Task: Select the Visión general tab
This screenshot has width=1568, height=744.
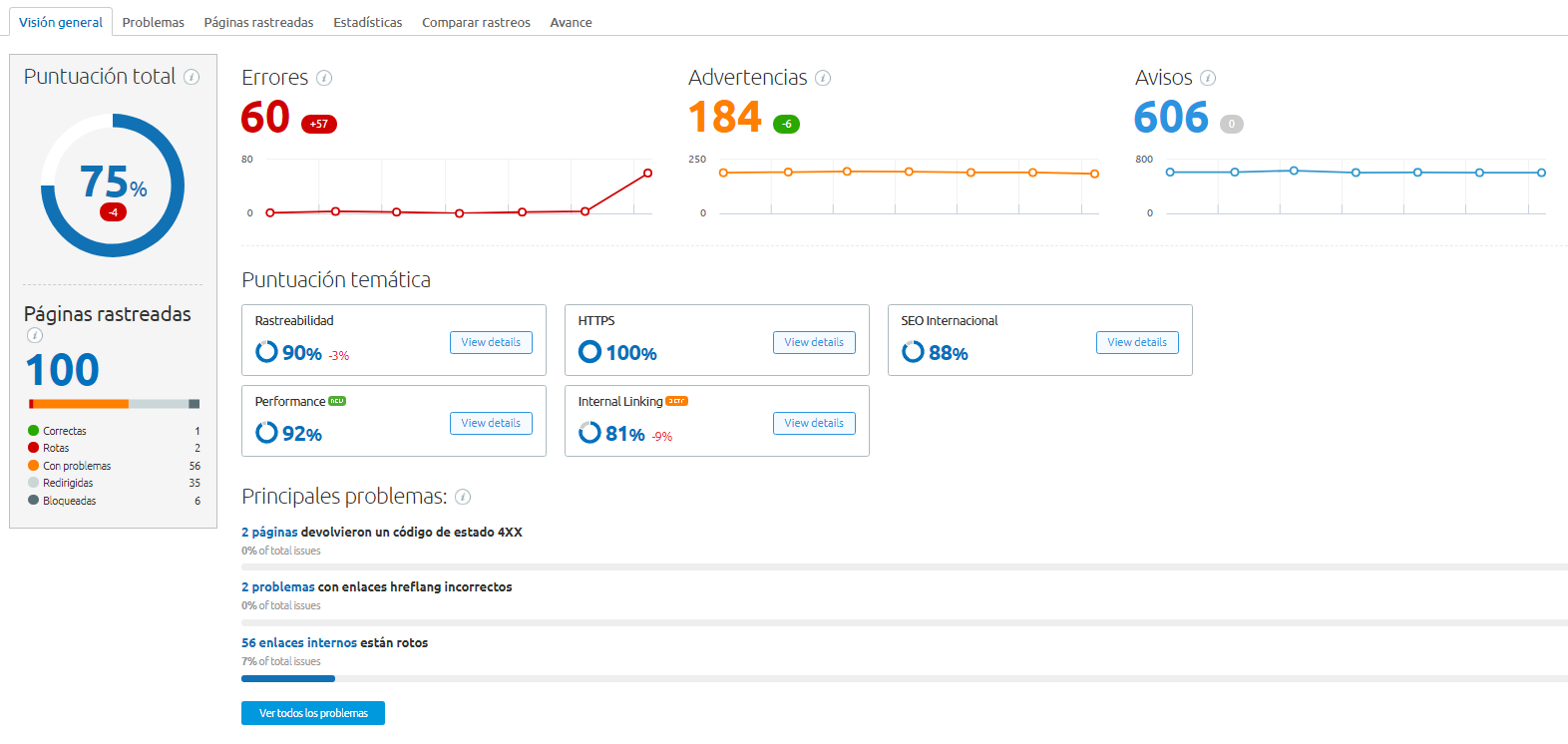Action: (x=61, y=22)
